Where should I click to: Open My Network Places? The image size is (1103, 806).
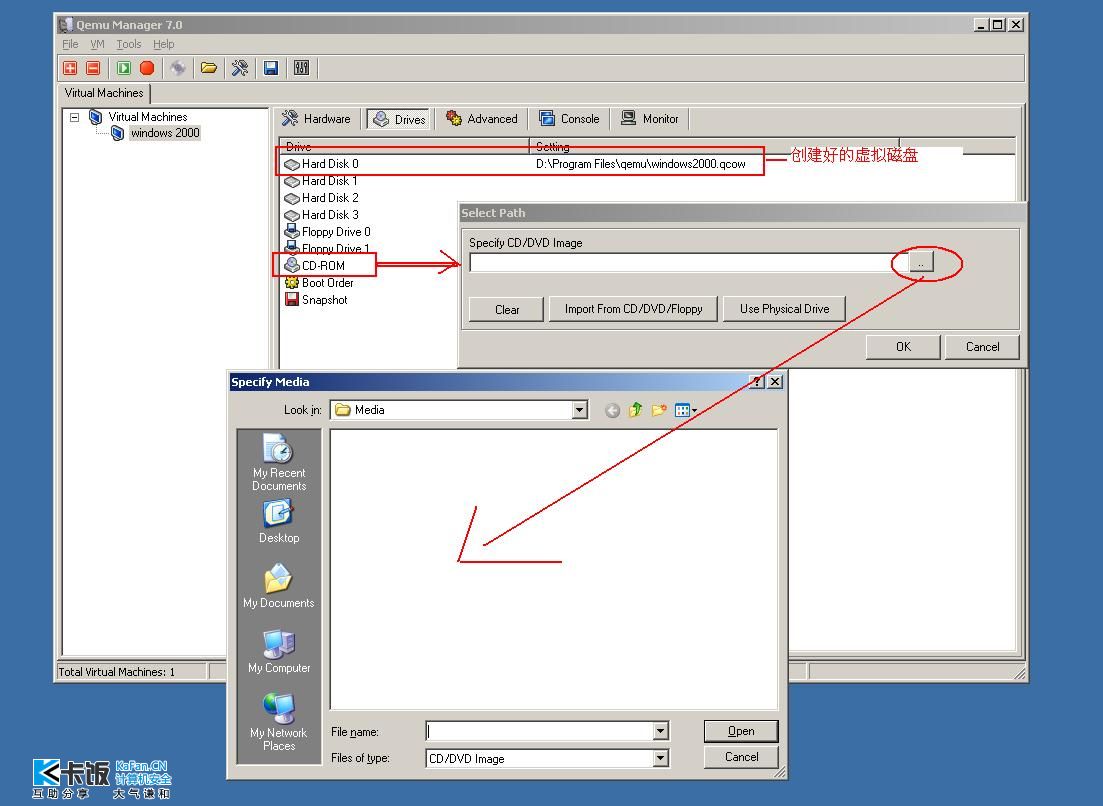click(x=279, y=722)
